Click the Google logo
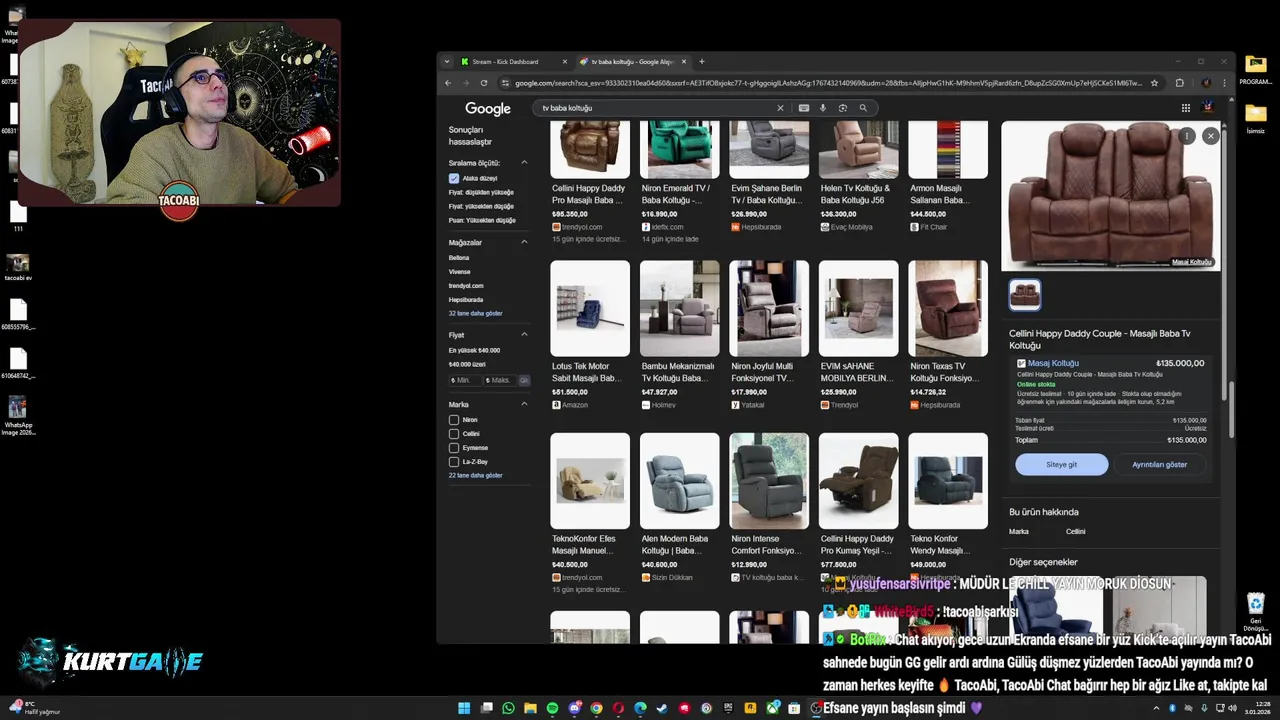1280x720 pixels. pos(488,108)
